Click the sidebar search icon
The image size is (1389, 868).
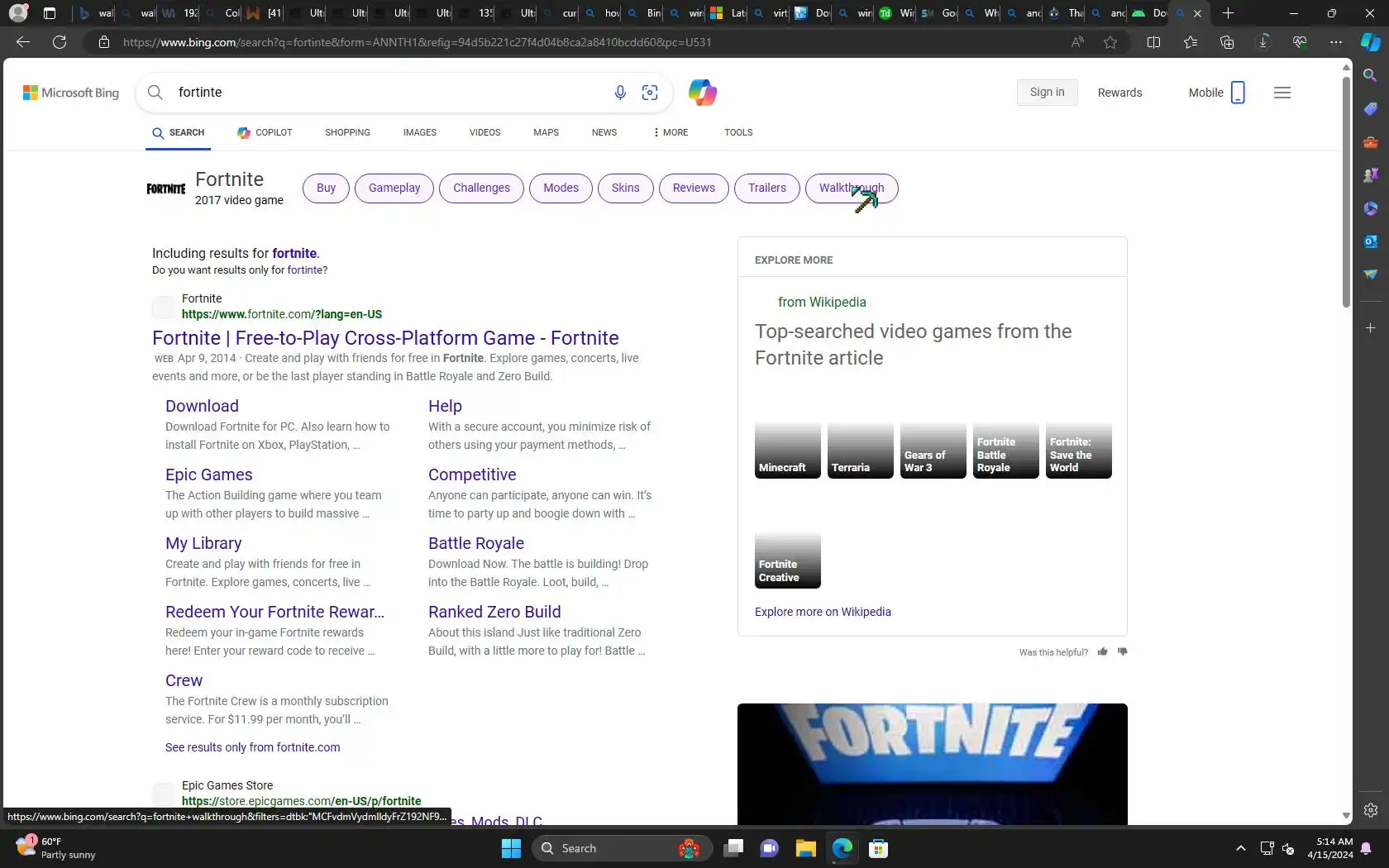click(x=1371, y=75)
